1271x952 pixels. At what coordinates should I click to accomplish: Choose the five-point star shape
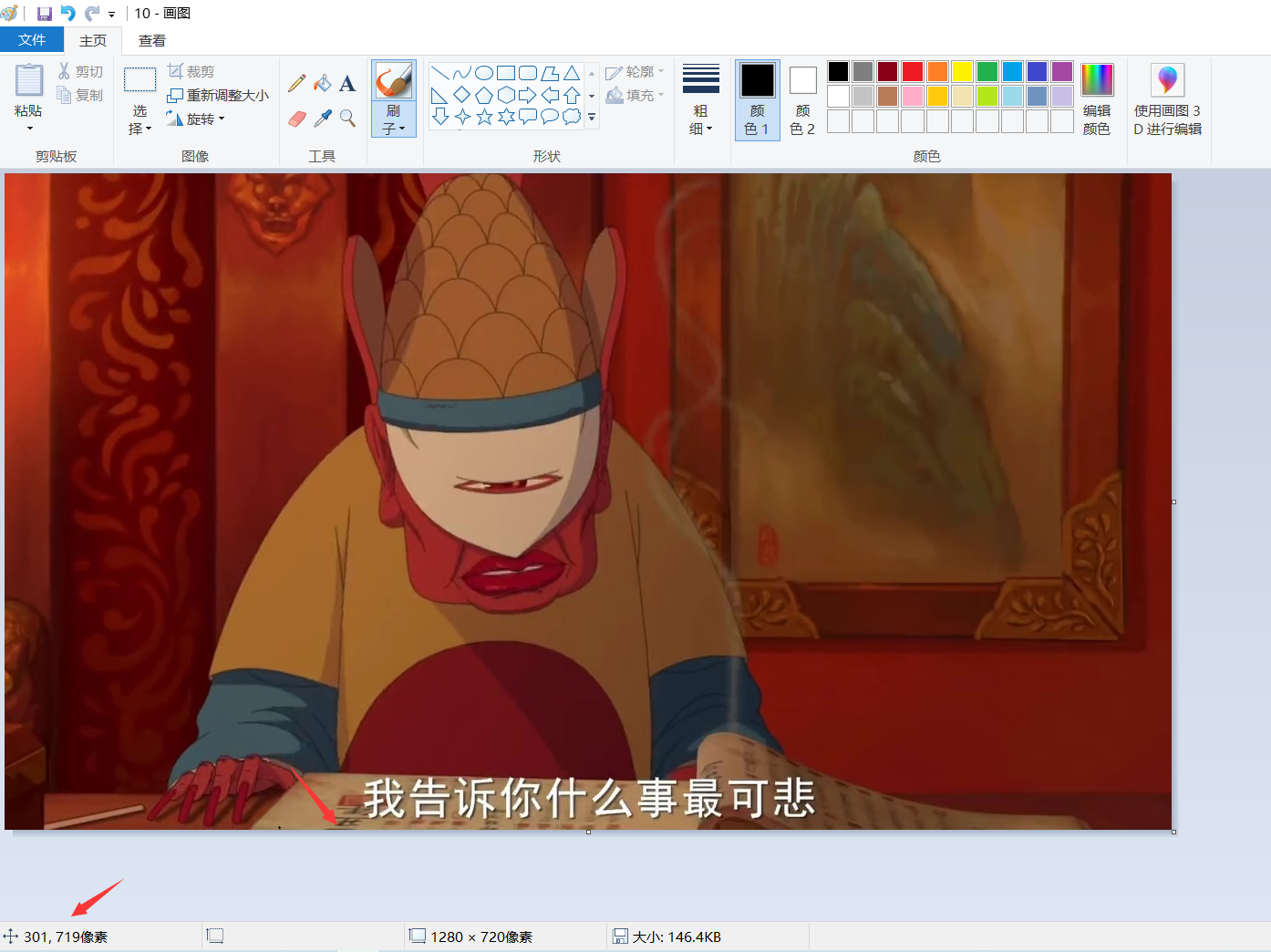click(484, 117)
